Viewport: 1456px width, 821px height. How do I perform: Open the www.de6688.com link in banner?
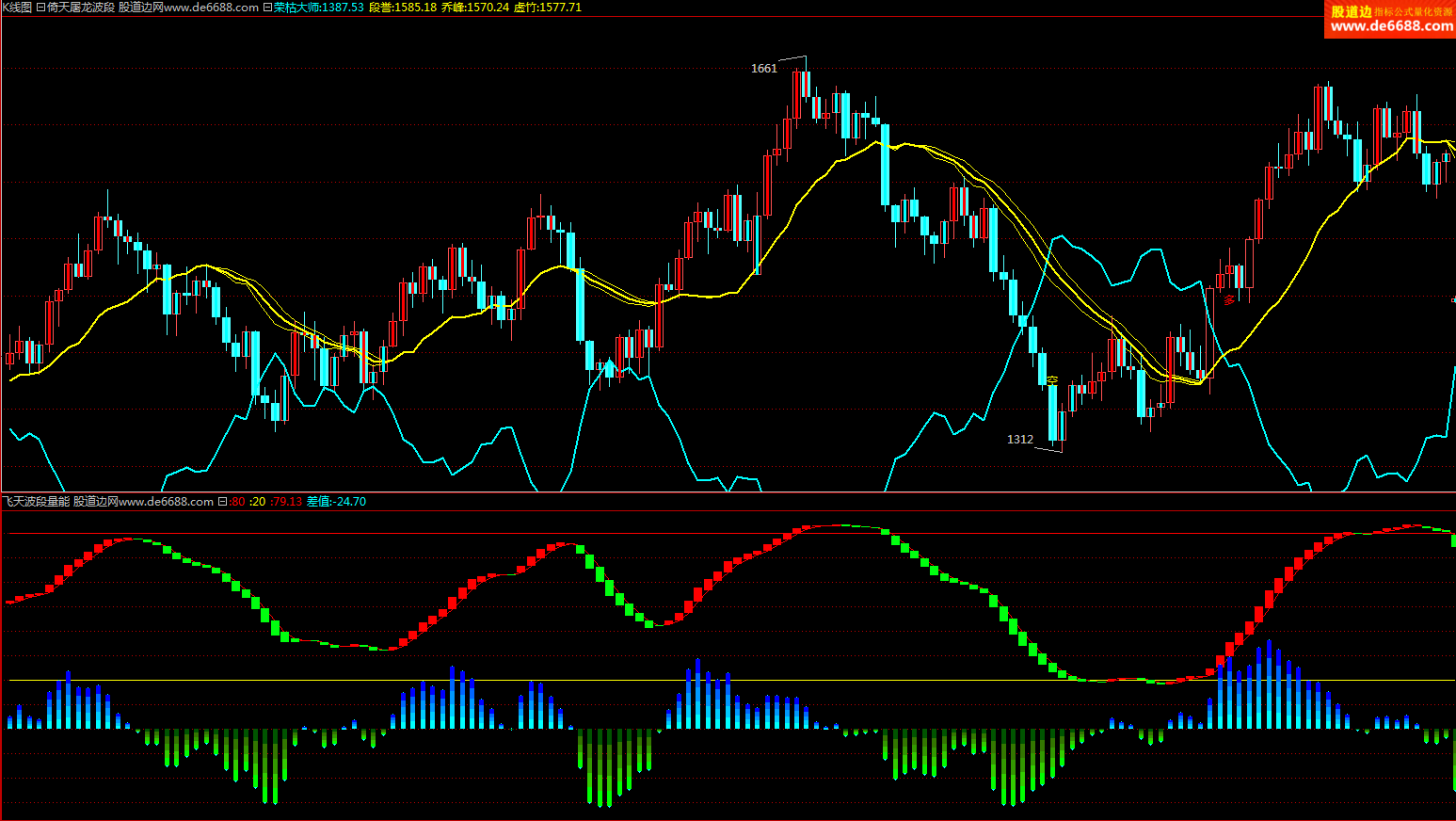tap(1391, 27)
